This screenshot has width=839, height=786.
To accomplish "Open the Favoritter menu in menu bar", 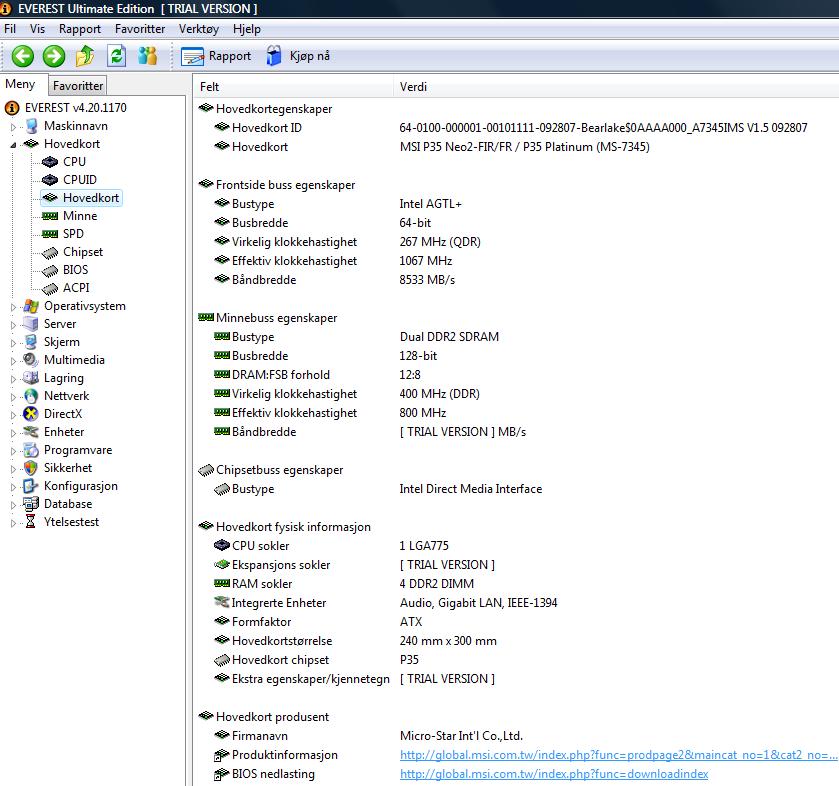I will [x=140, y=29].
